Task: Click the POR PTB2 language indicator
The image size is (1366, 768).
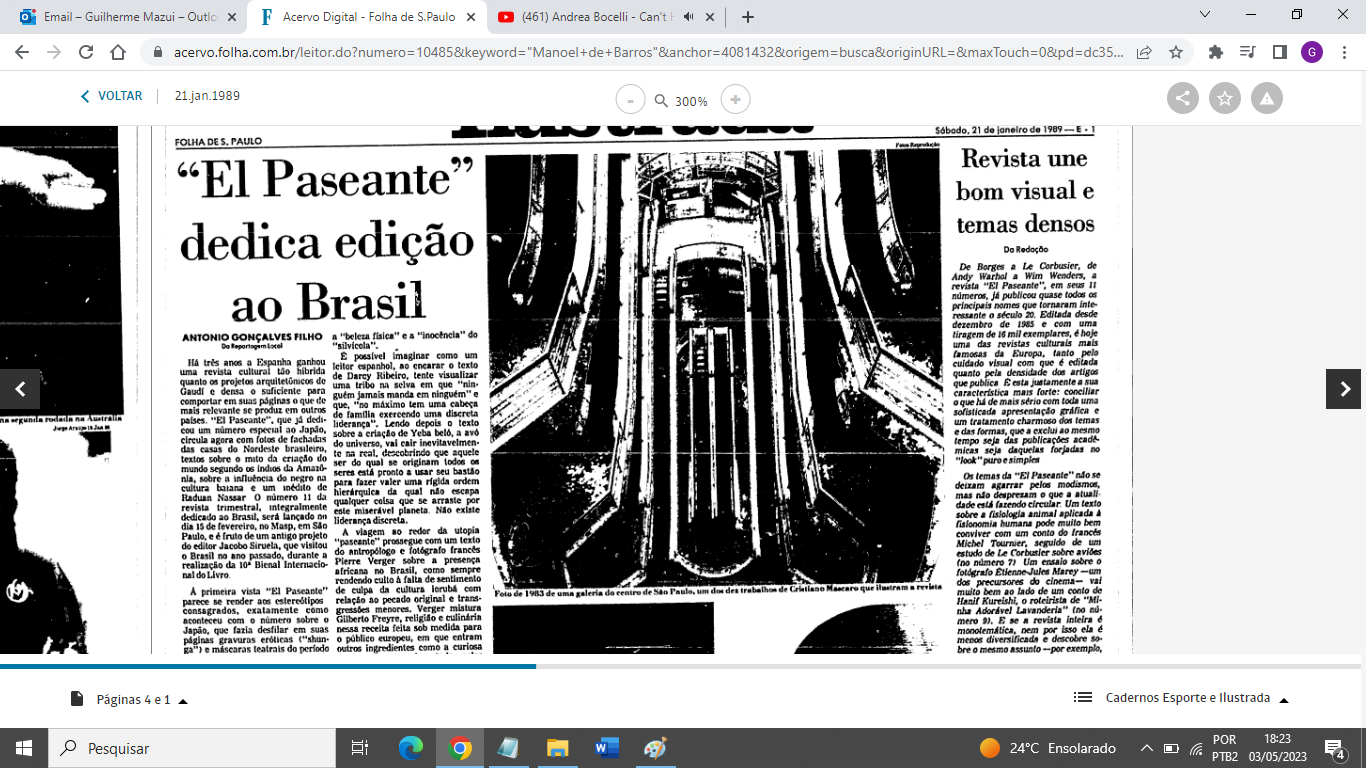Action: pos(1224,748)
